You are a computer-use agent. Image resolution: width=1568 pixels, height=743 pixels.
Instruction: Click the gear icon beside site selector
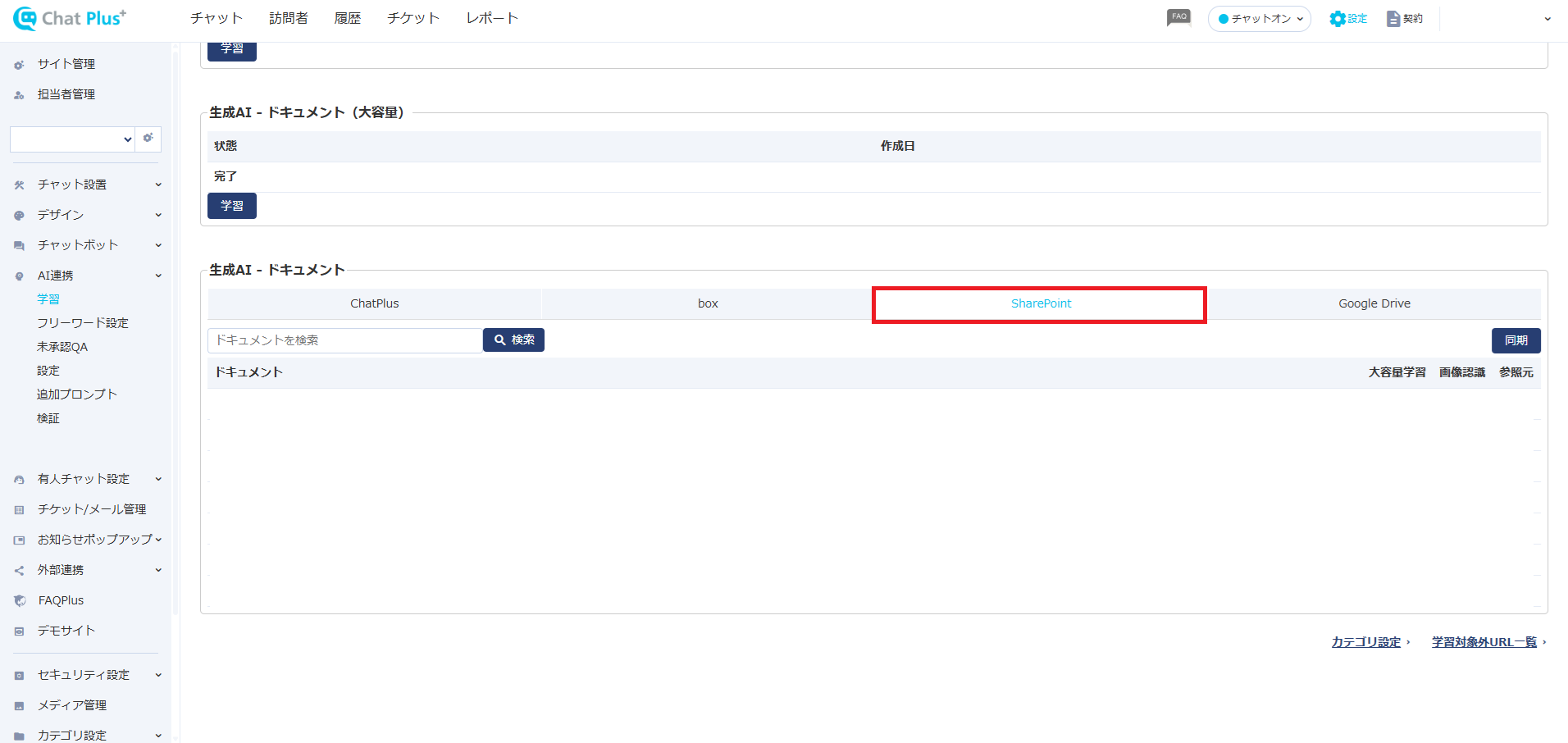coord(148,139)
